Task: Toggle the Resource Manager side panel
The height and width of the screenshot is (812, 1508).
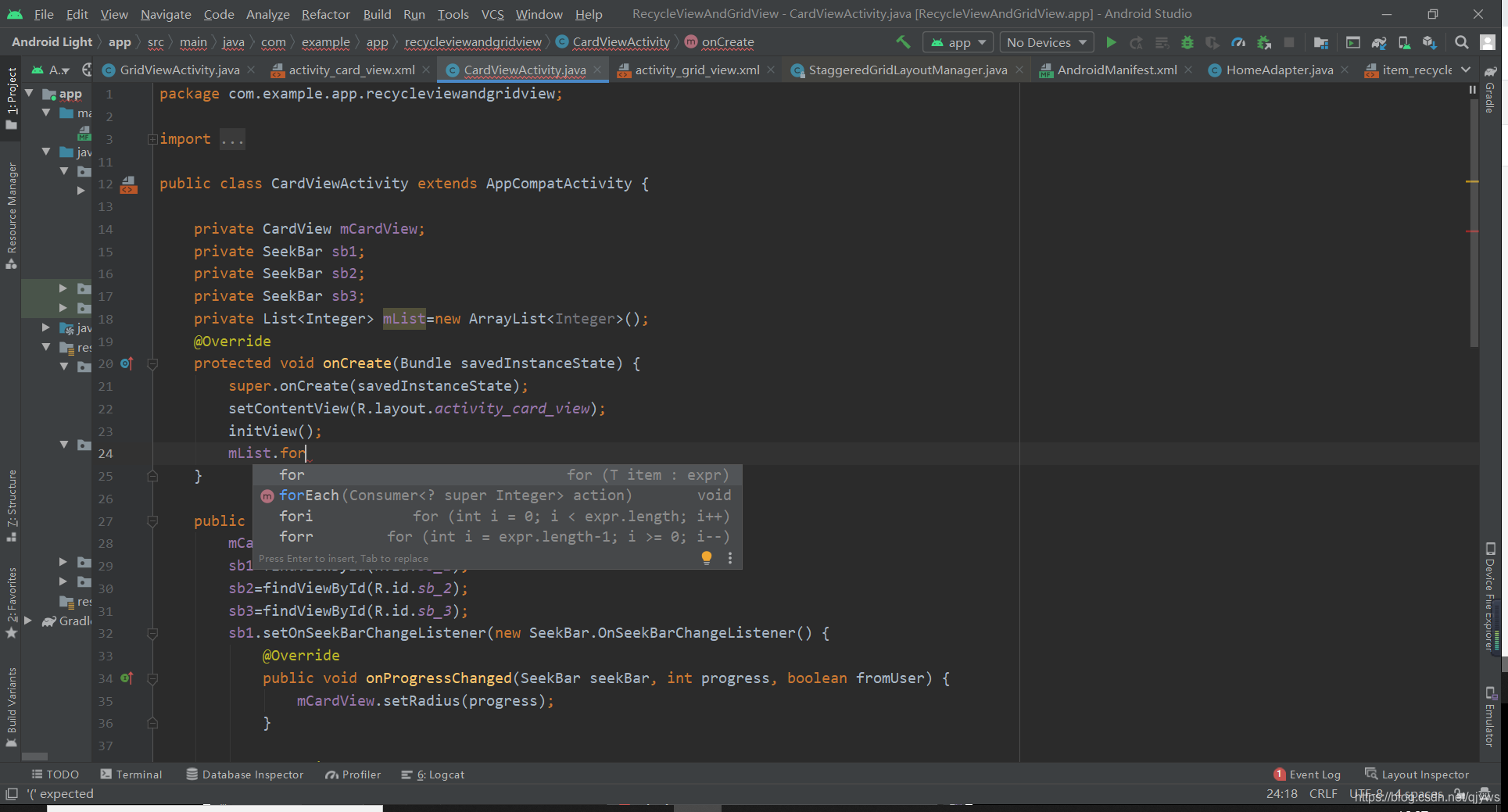Action: tap(11, 215)
